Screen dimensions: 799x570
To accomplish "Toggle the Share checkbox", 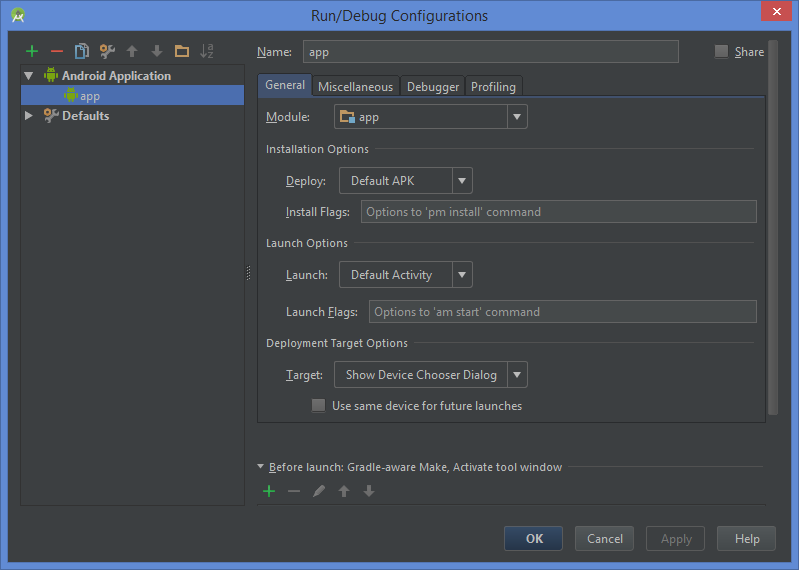I will click(721, 51).
